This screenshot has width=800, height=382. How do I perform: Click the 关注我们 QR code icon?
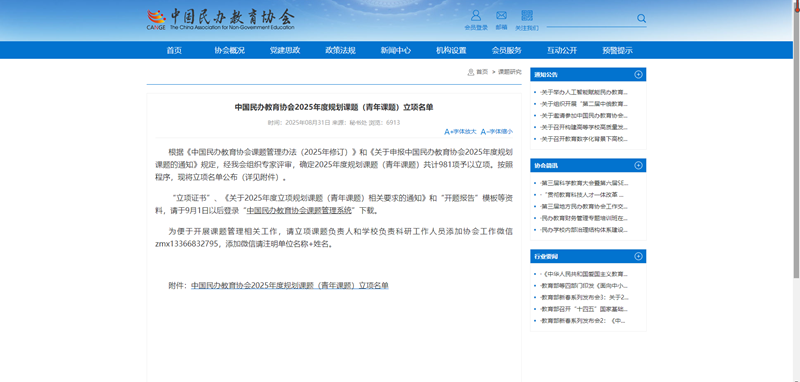coord(527,16)
